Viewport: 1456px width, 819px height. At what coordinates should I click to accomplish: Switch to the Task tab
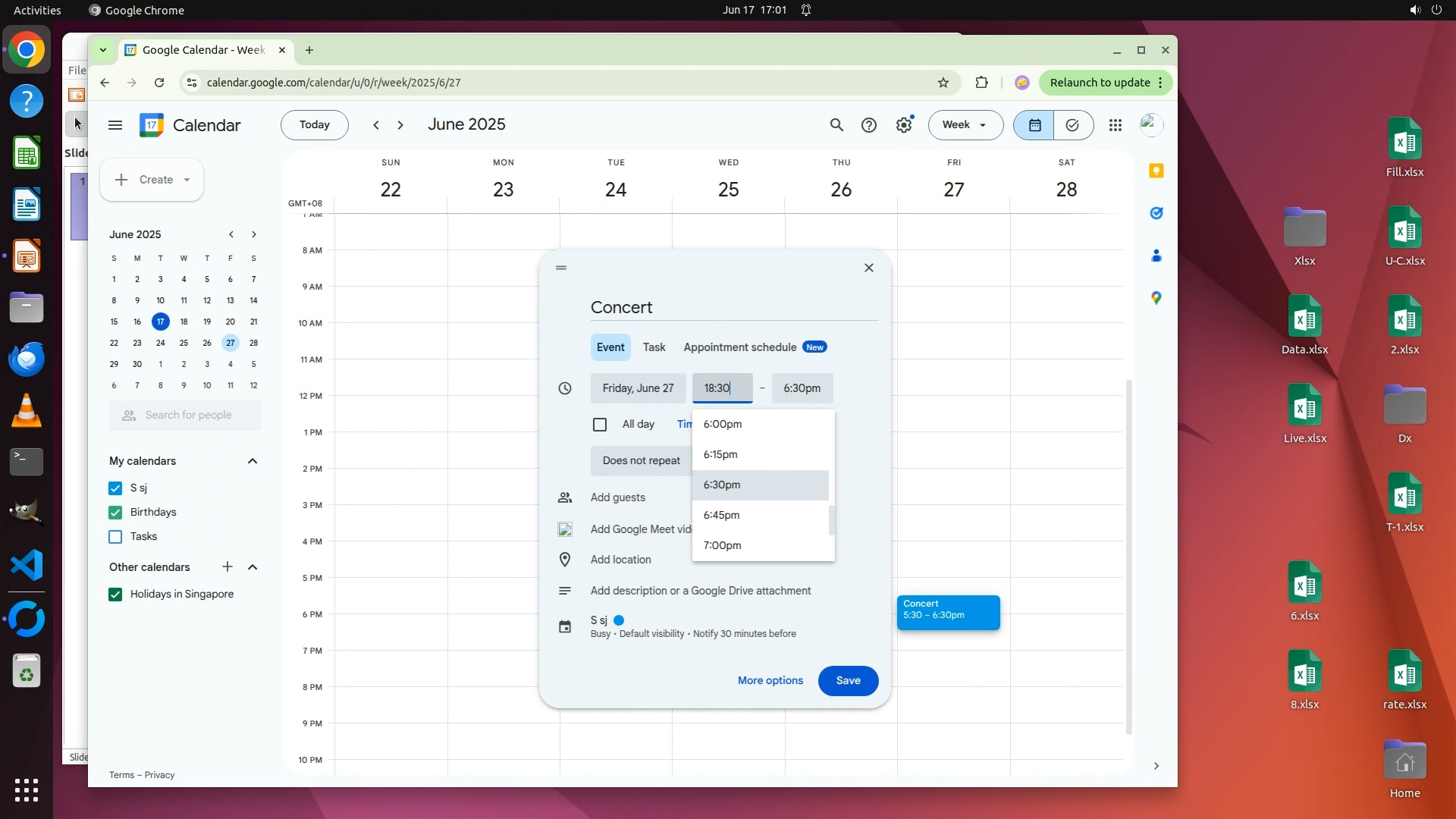654,347
